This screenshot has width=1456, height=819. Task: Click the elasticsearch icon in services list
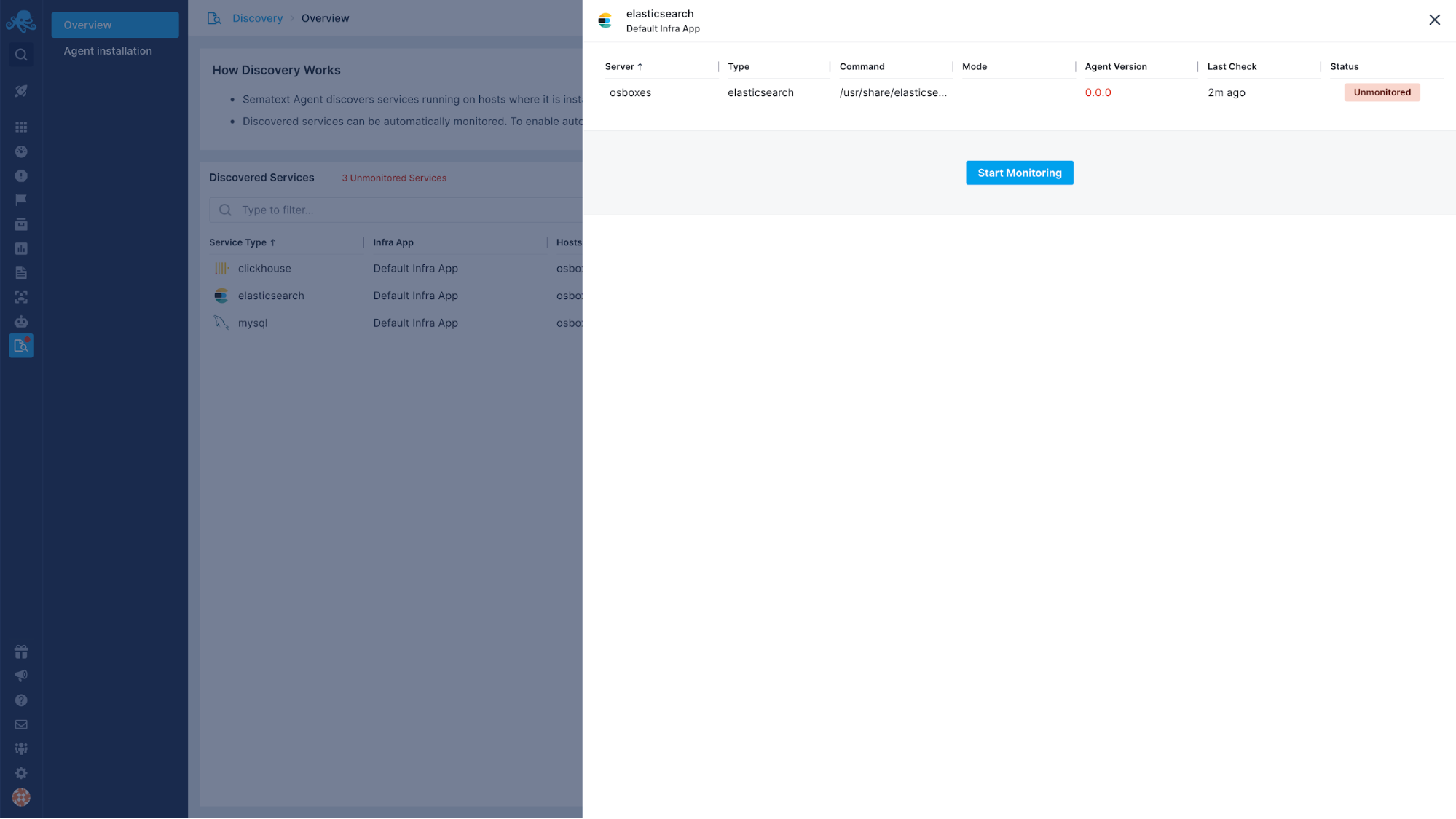pyautogui.click(x=221, y=296)
